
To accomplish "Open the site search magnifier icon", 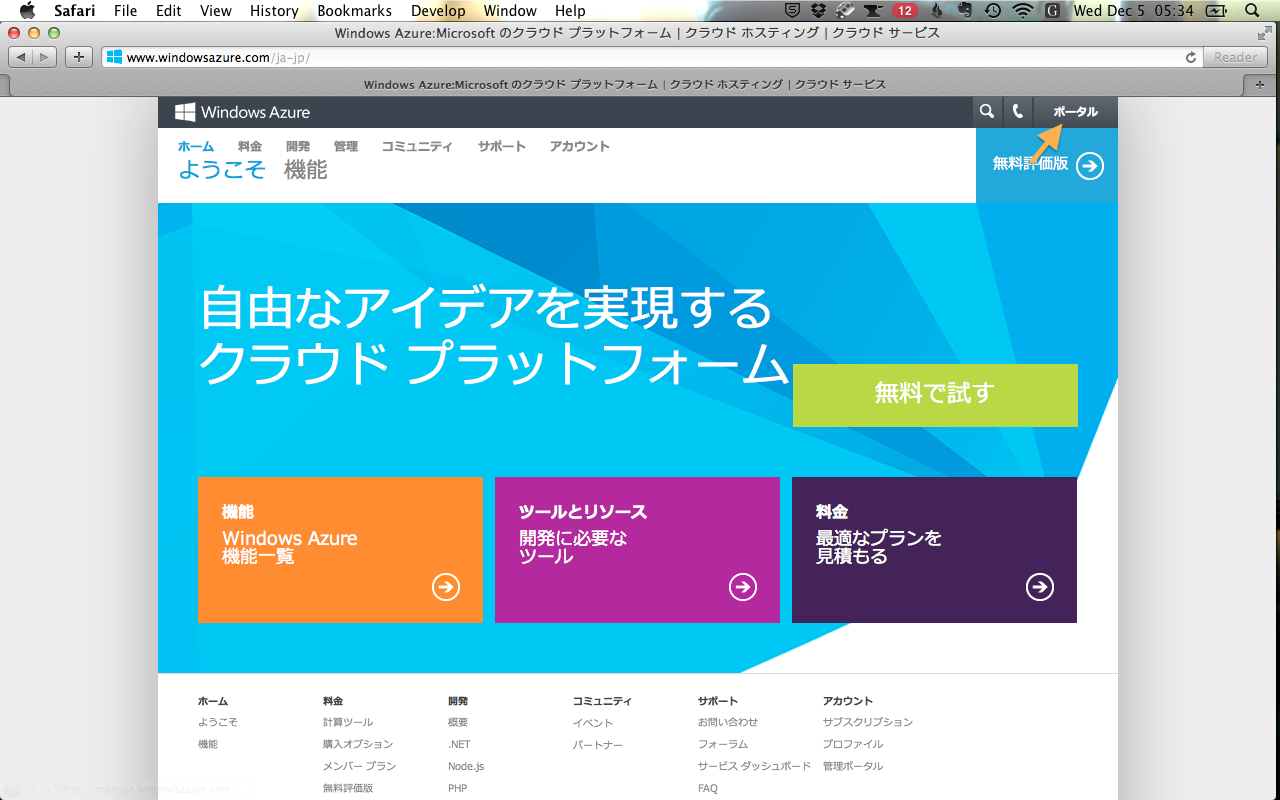I will 987,112.
